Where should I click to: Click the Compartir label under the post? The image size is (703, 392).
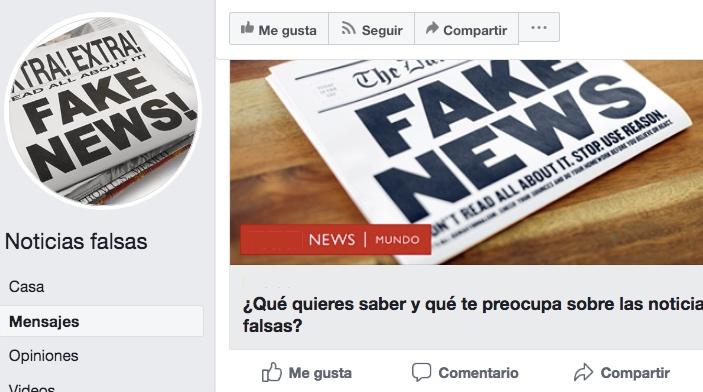point(635,373)
